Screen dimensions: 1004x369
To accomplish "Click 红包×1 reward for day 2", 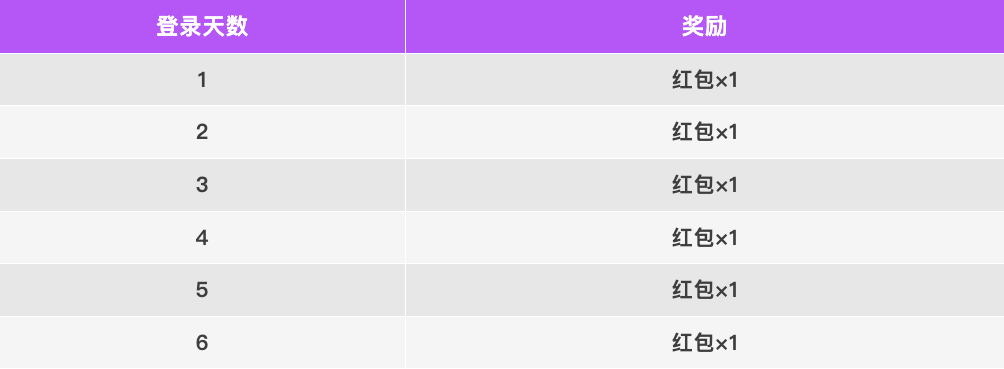I will click(705, 132).
